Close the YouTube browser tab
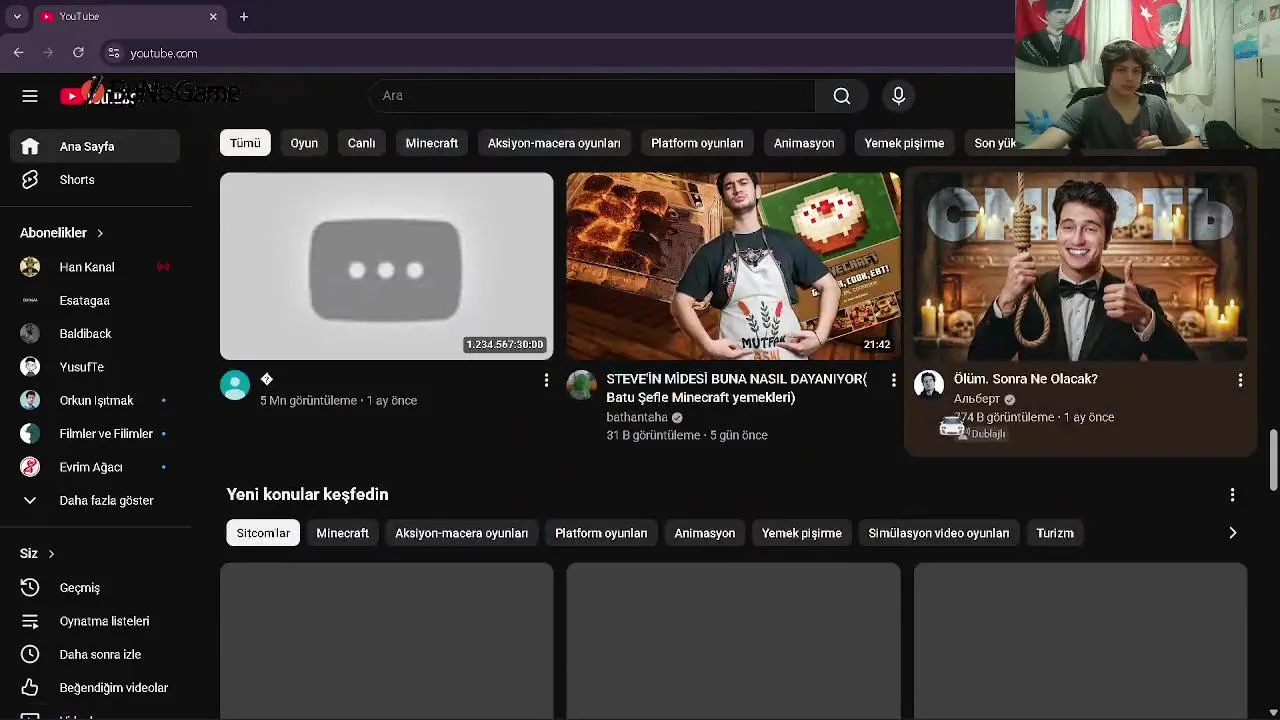This screenshot has width=1280, height=720. point(213,17)
